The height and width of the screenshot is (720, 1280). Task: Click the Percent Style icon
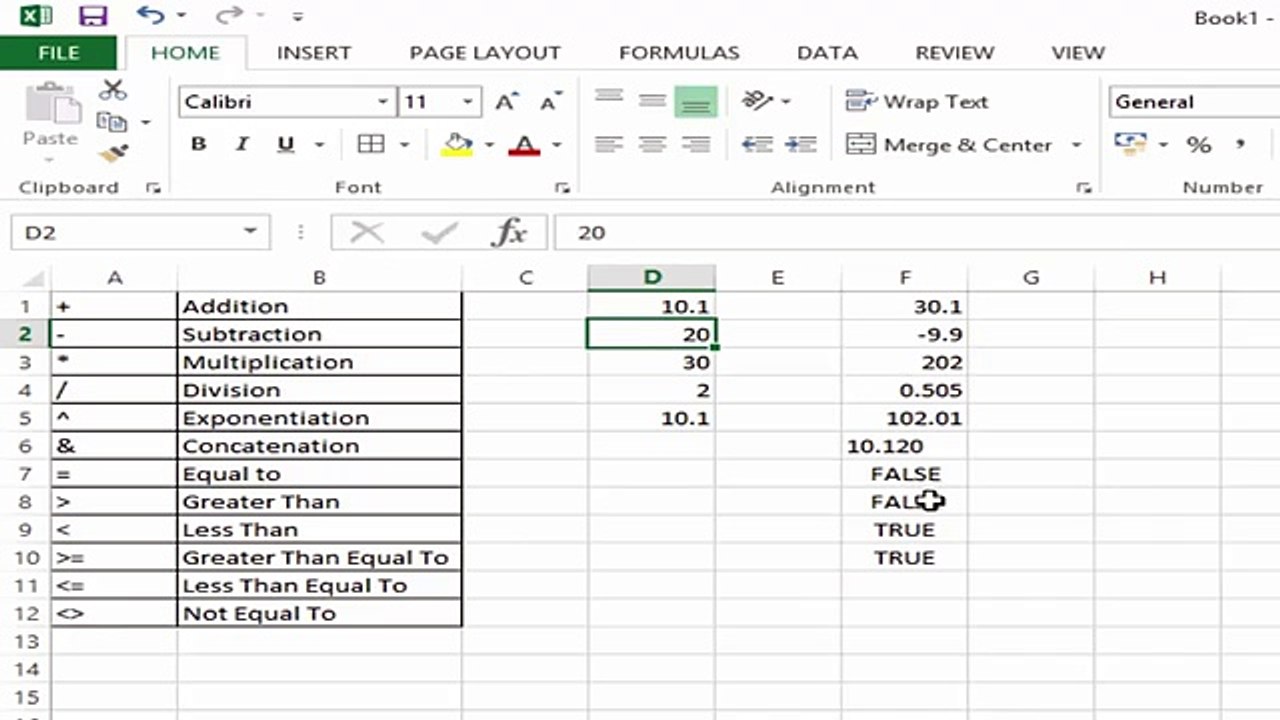1198,145
